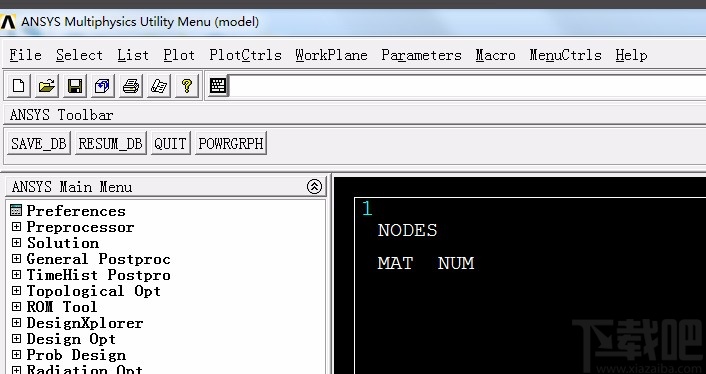
Task: Select the General Postproc label
Action: [99, 259]
